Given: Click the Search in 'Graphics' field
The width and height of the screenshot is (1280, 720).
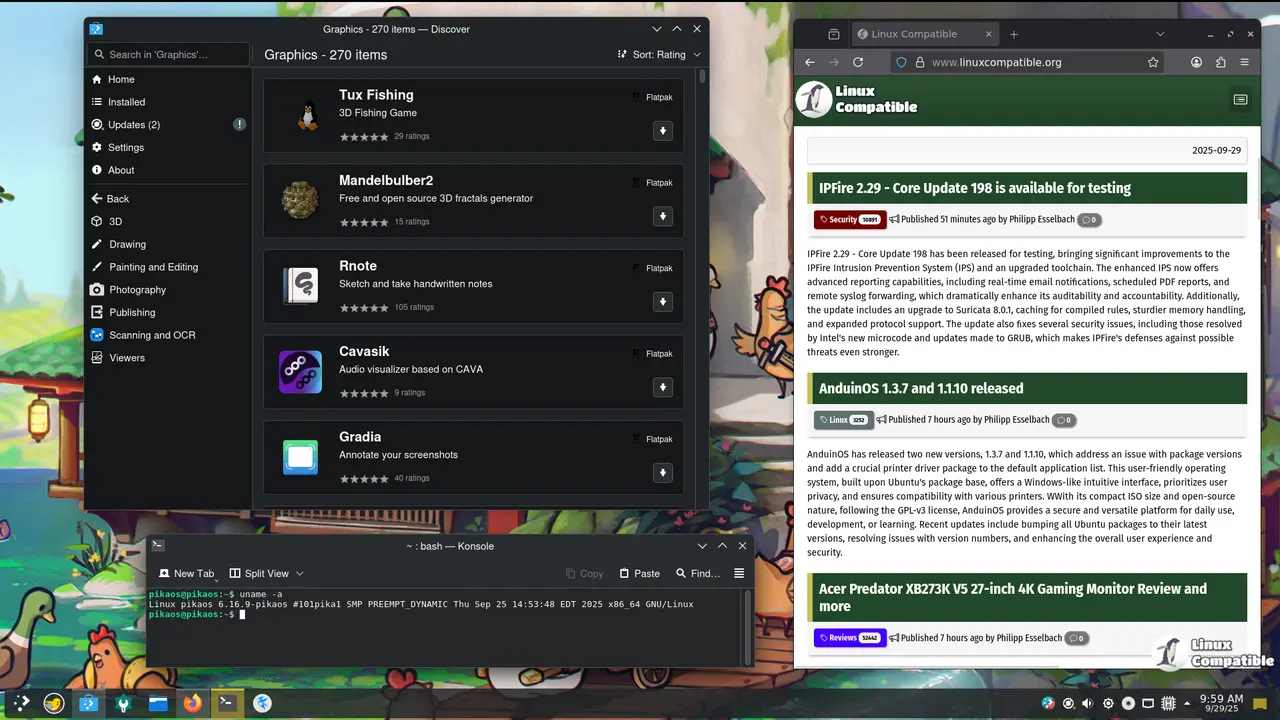Looking at the screenshot, I should [x=168, y=55].
